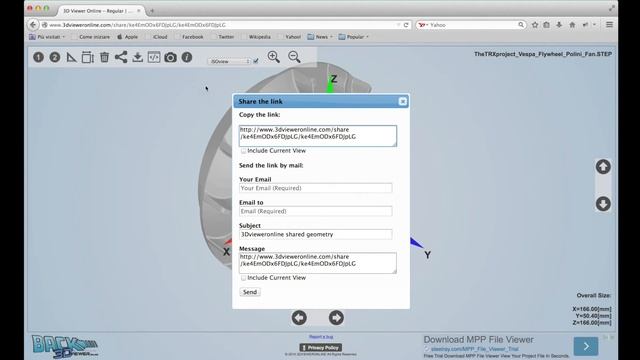This screenshot has height=360, width=640.
Task: Click the Email to input field
Action: coord(316,211)
